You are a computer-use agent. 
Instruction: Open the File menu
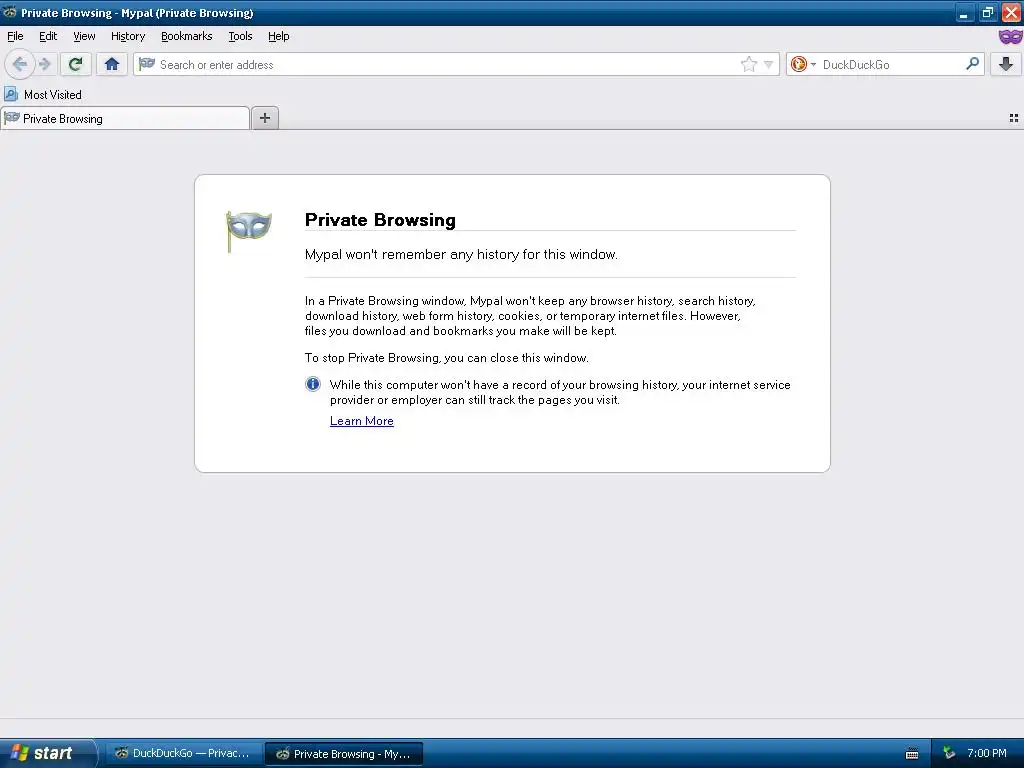coord(15,36)
